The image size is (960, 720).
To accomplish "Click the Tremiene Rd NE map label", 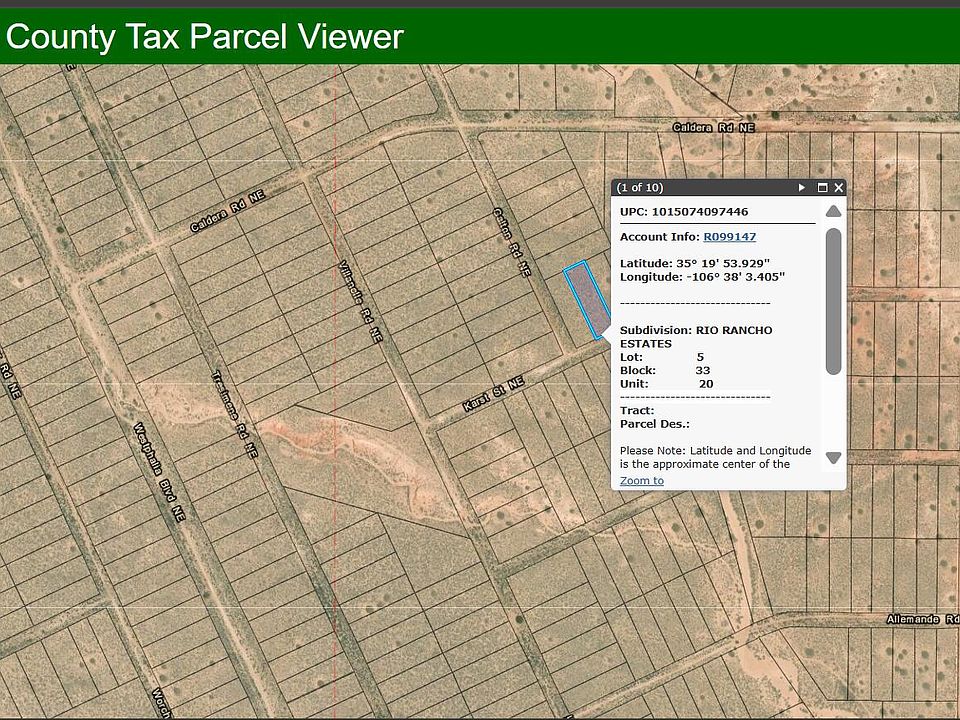I will click(x=235, y=414).
